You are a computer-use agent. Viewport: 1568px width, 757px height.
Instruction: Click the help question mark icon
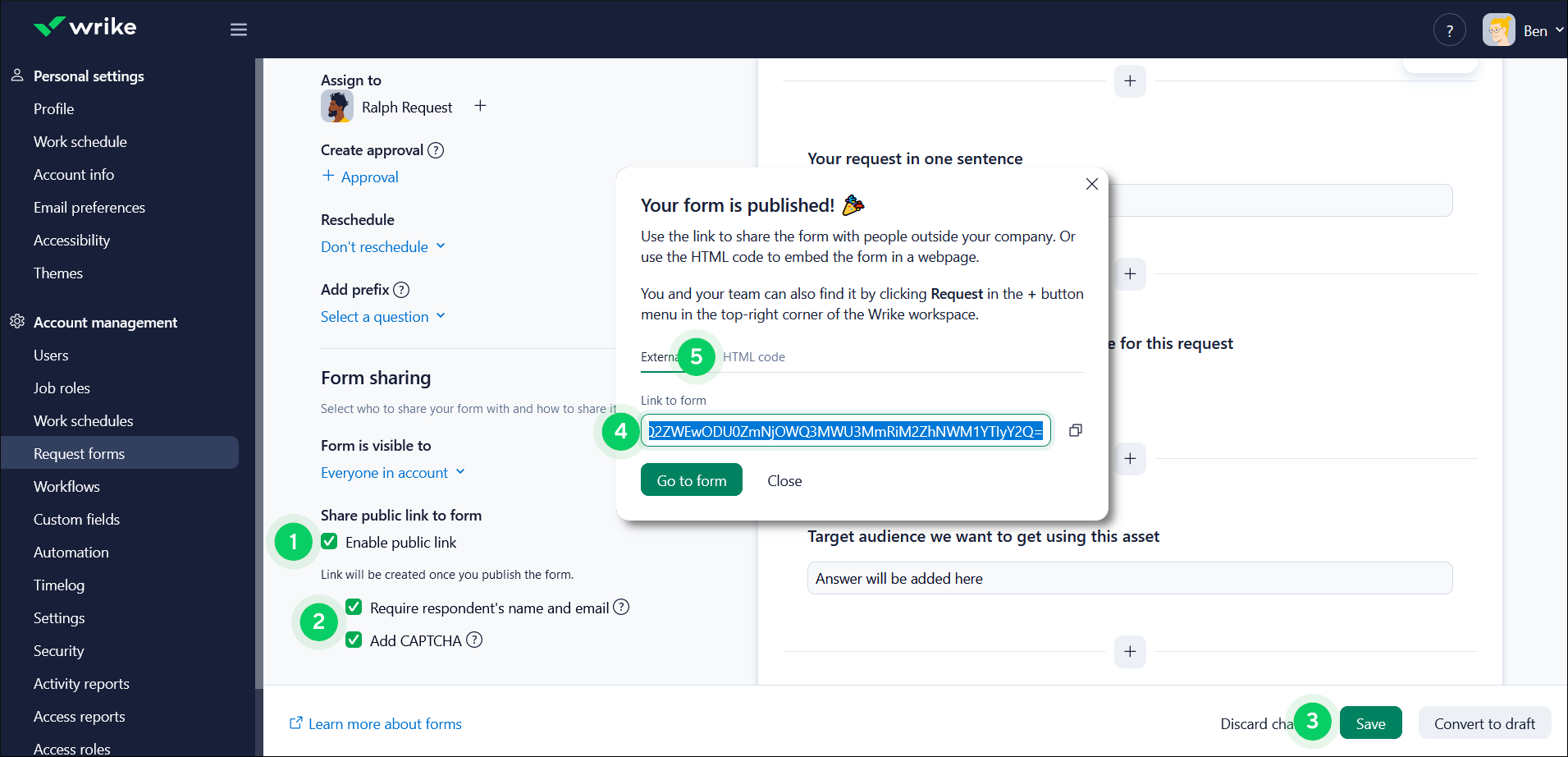[x=1449, y=30]
